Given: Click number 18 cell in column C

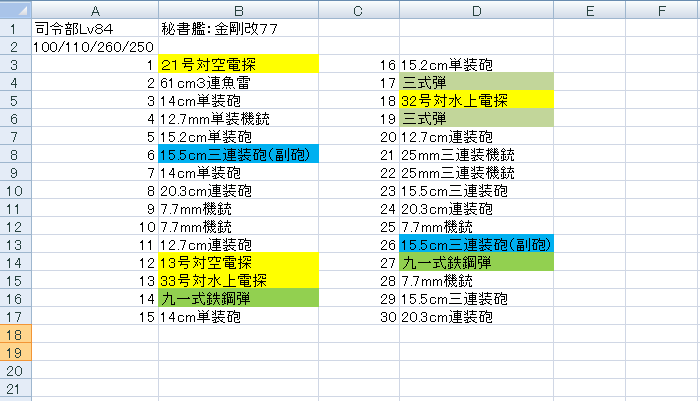Looking at the screenshot, I should pyautogui.click(x=359, y=100).
